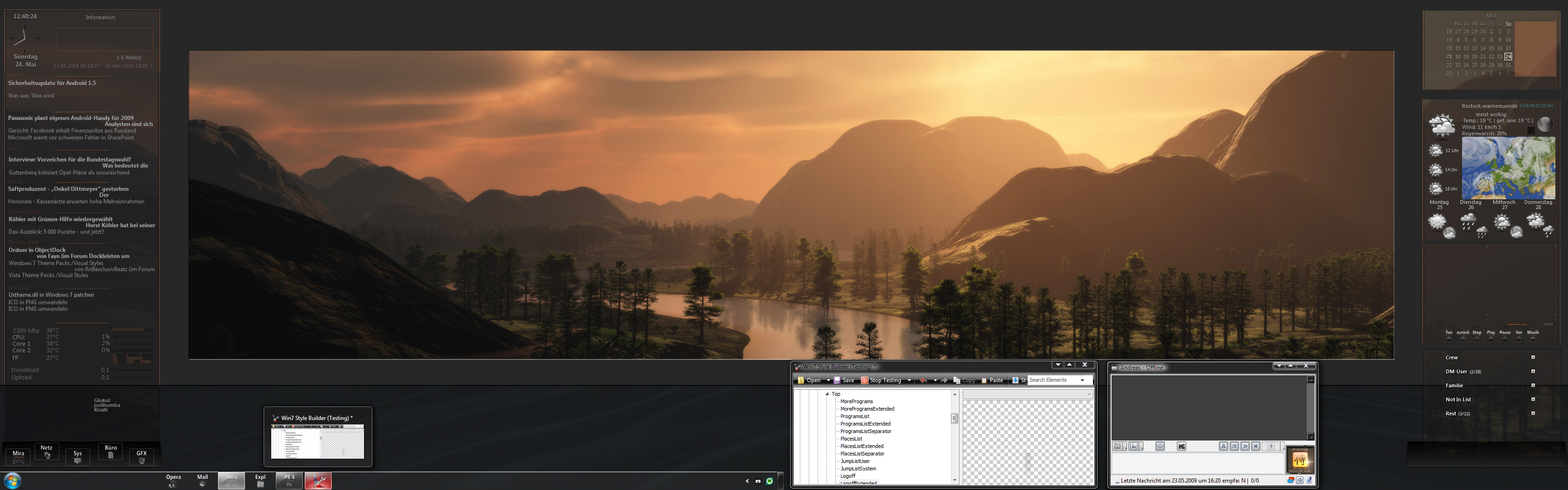The height and width of the screenshot is (490, 1568).
Task: Click the IMG button in chat toolbar
Action: coord(1182,446)
